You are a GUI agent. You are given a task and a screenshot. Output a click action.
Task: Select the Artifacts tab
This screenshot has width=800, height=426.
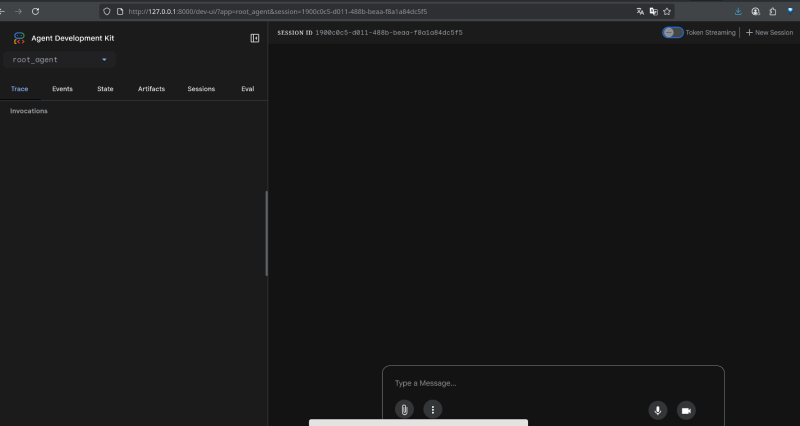click(151, 89)
